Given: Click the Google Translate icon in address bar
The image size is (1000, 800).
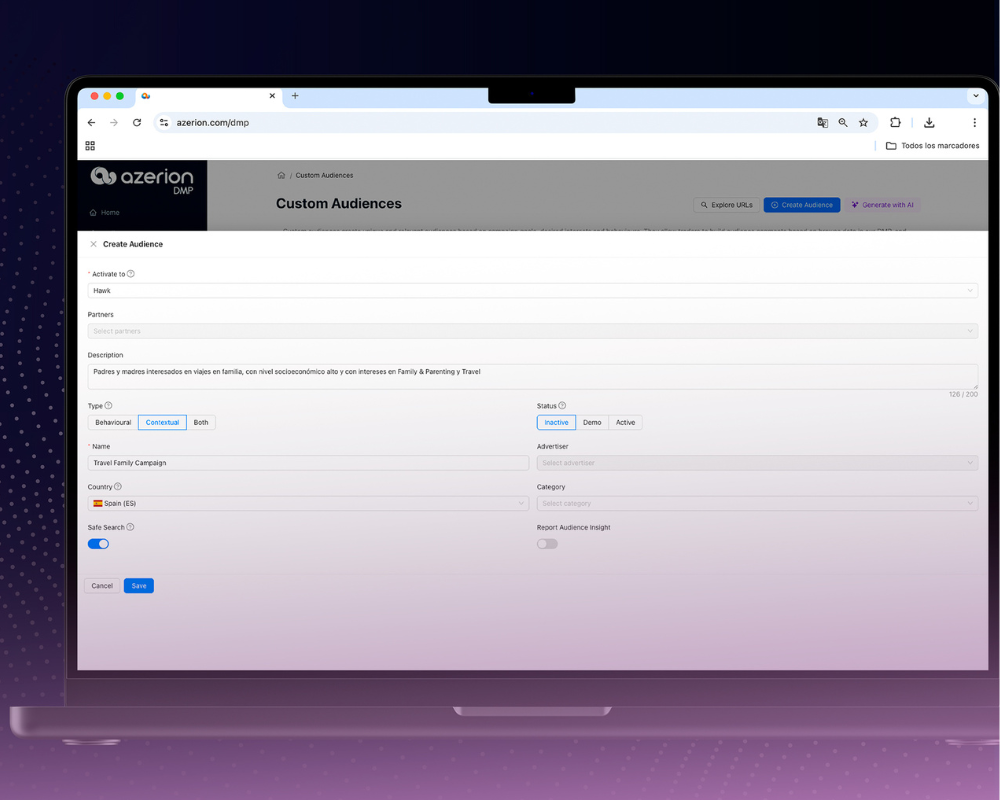Looking at the screenshot, I should coord(820,122).
